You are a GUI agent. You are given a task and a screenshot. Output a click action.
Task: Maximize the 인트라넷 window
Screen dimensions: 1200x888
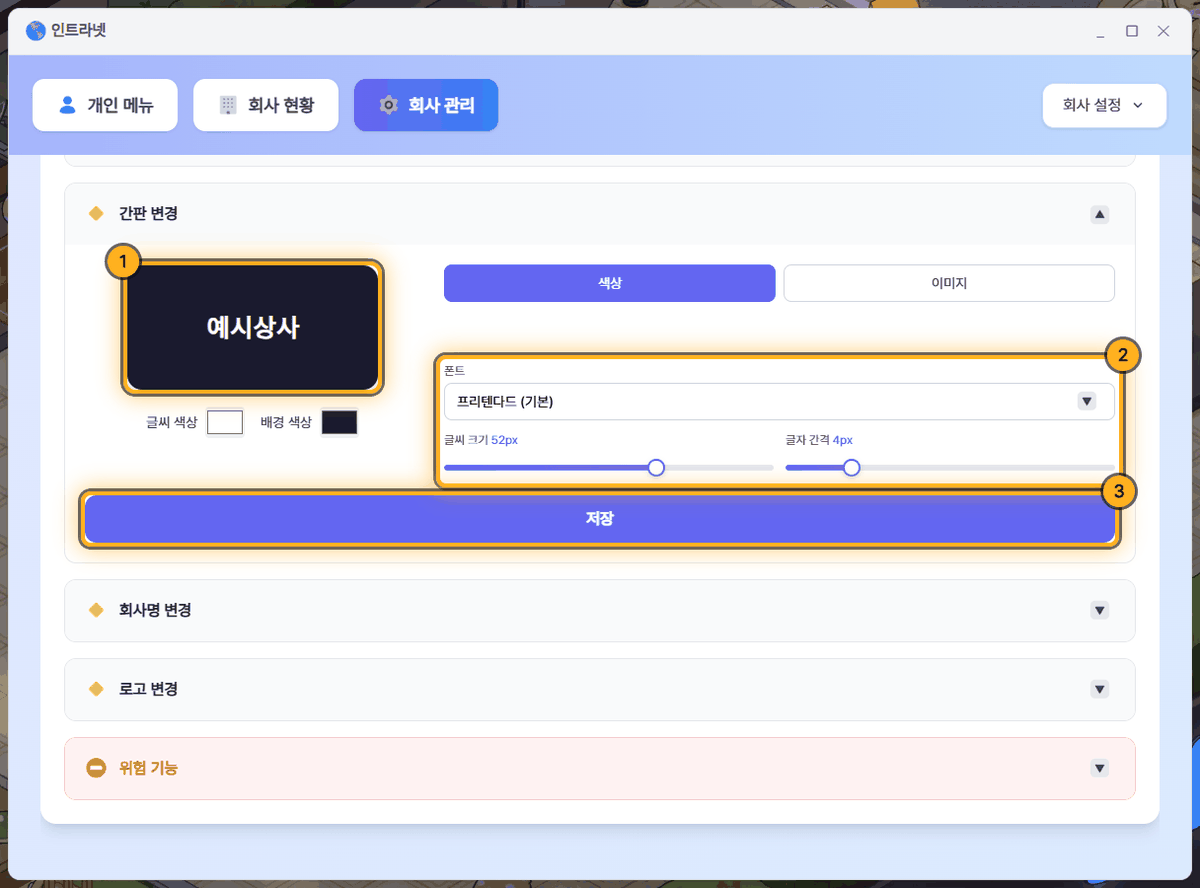coord(1132,31)
